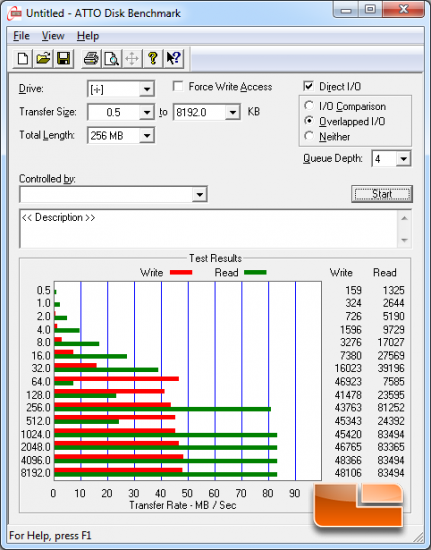Click the 8192.0 green read bar

[x=166, y=475]
